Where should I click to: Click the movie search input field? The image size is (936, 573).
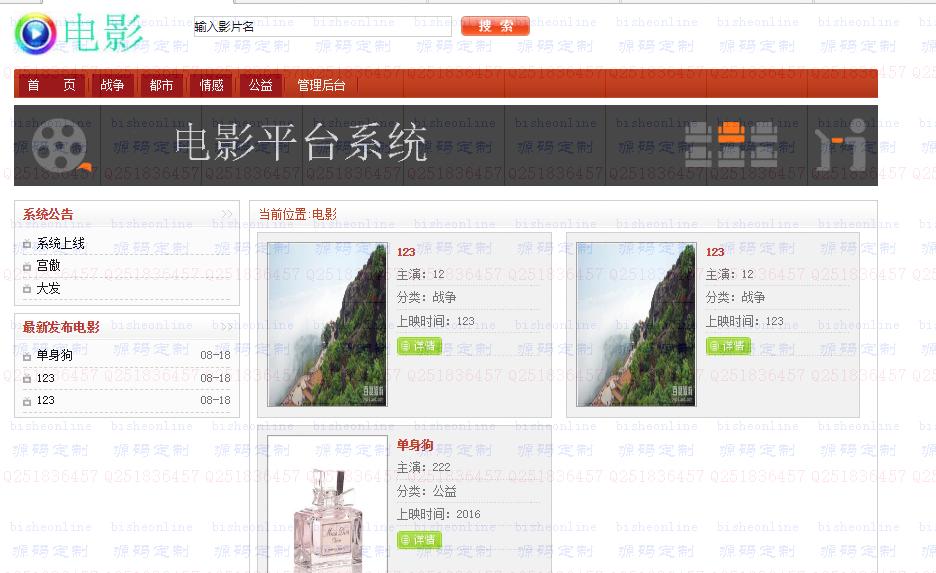click(322, 26)
